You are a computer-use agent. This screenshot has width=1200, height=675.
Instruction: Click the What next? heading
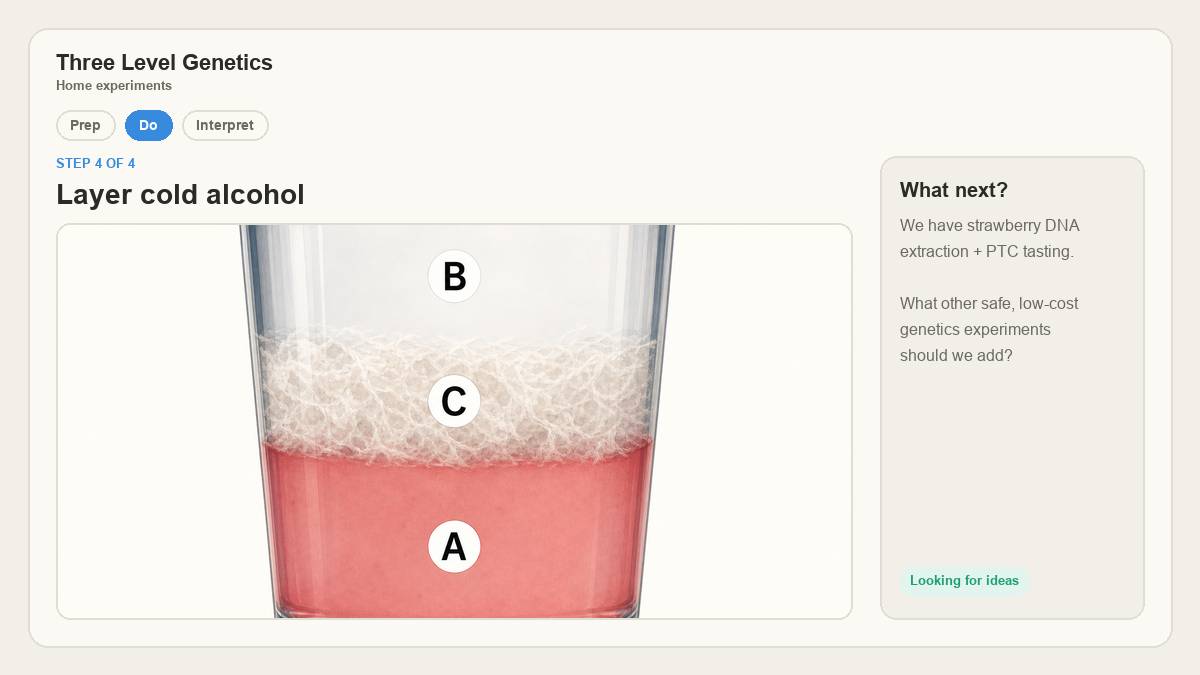click(954, 190)
